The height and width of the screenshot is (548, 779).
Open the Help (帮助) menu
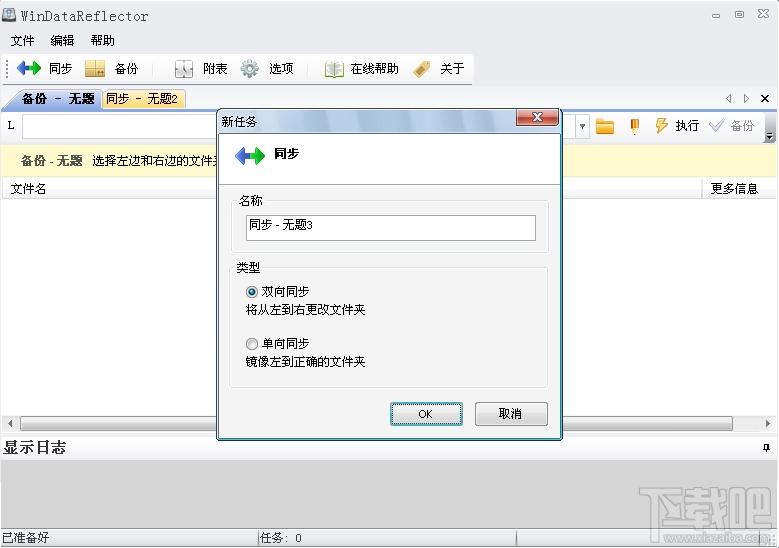[103, 40]
